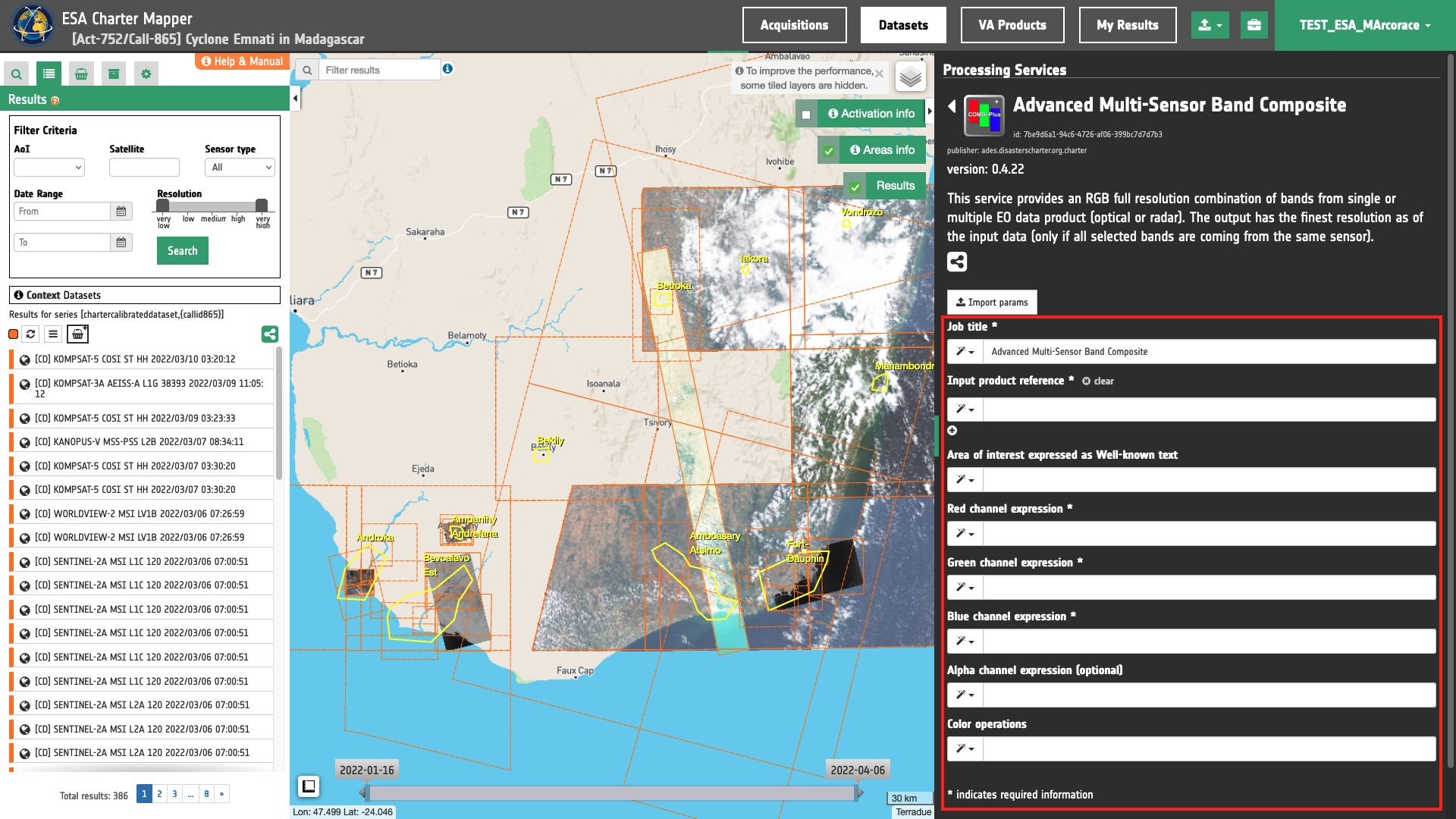Open Help & Manual link
The height and width of the screenshot is (819, 1456).
242,61
